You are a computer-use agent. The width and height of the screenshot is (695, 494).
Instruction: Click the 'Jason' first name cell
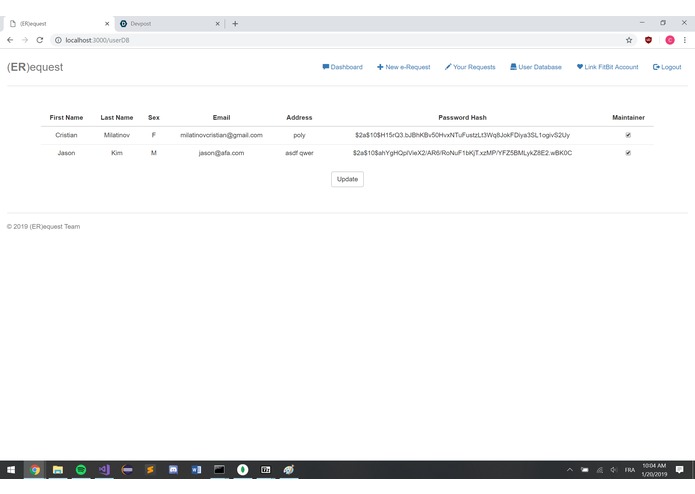click(66, 153)
